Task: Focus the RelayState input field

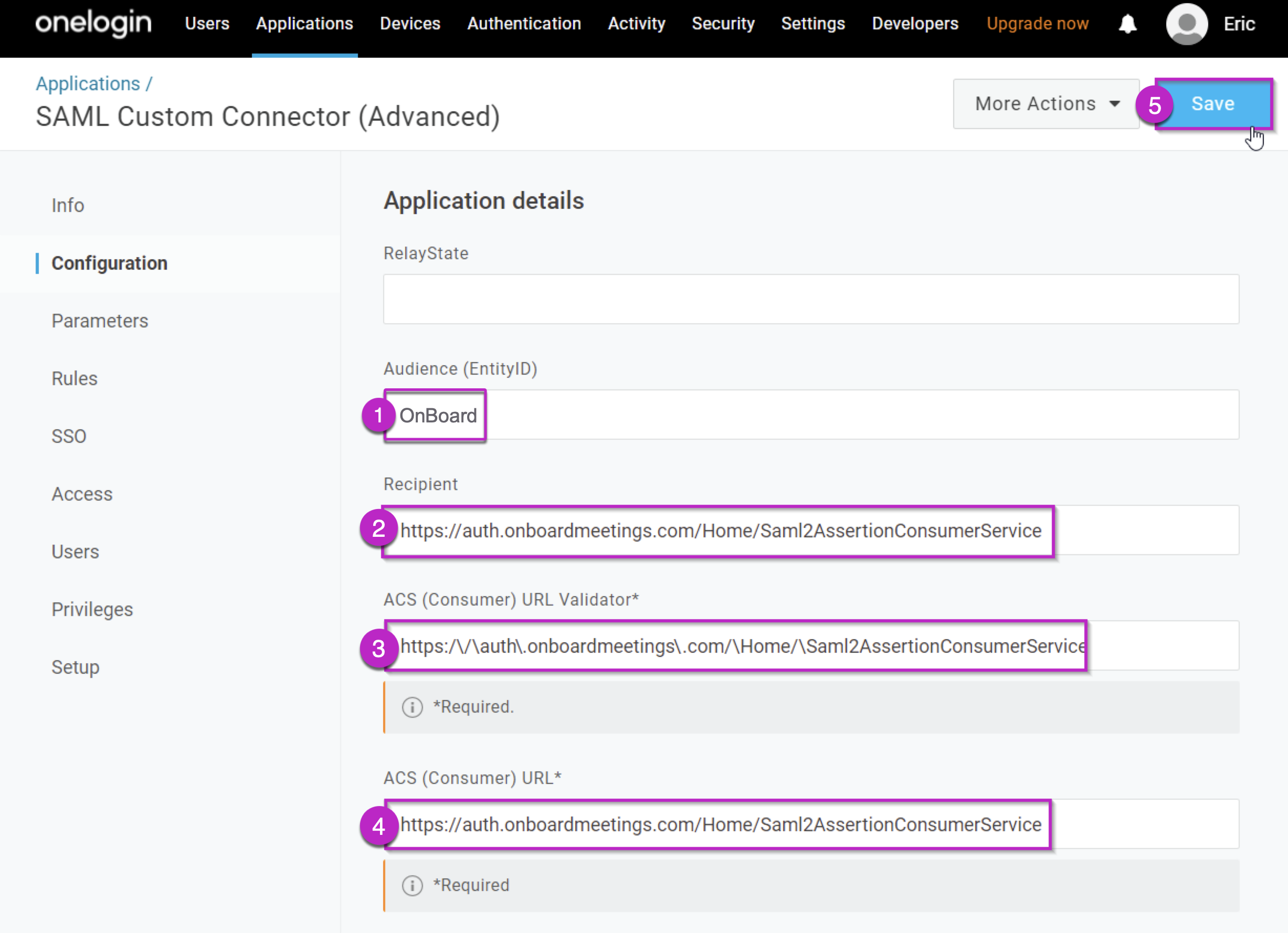Action: coord(811,299)
